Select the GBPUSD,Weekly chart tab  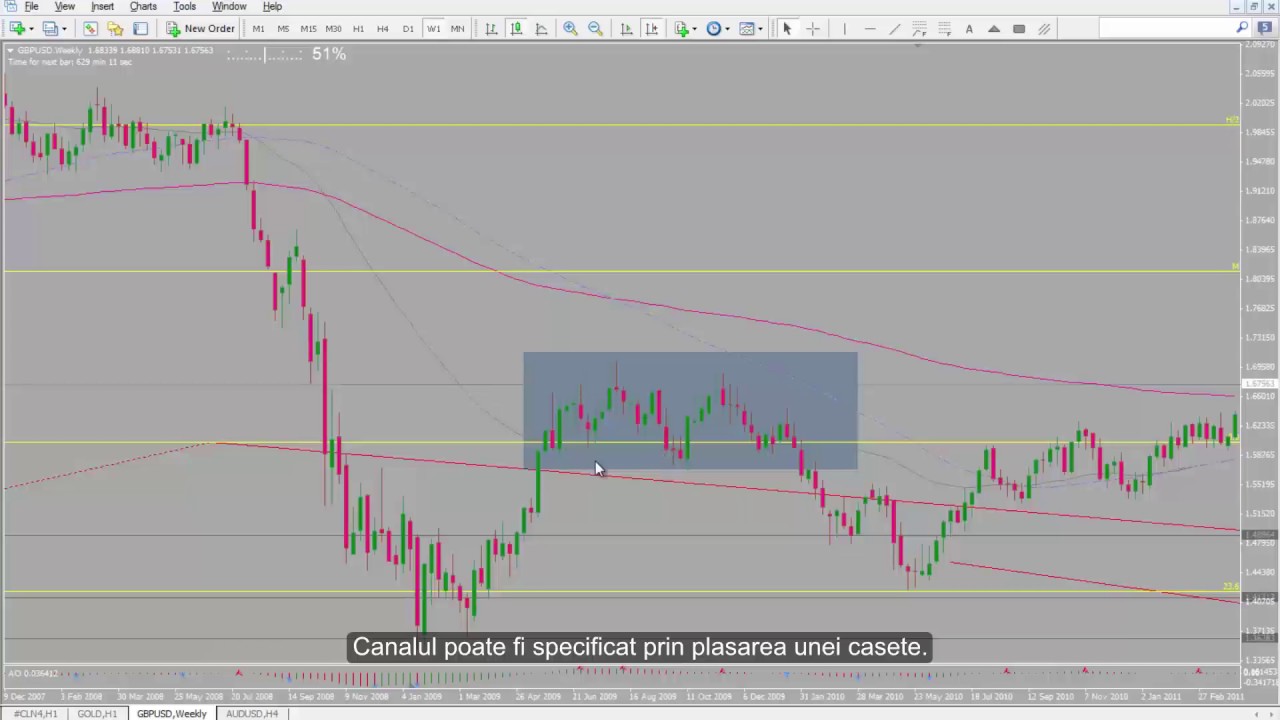pyautogui.click(x=172, y=714)
